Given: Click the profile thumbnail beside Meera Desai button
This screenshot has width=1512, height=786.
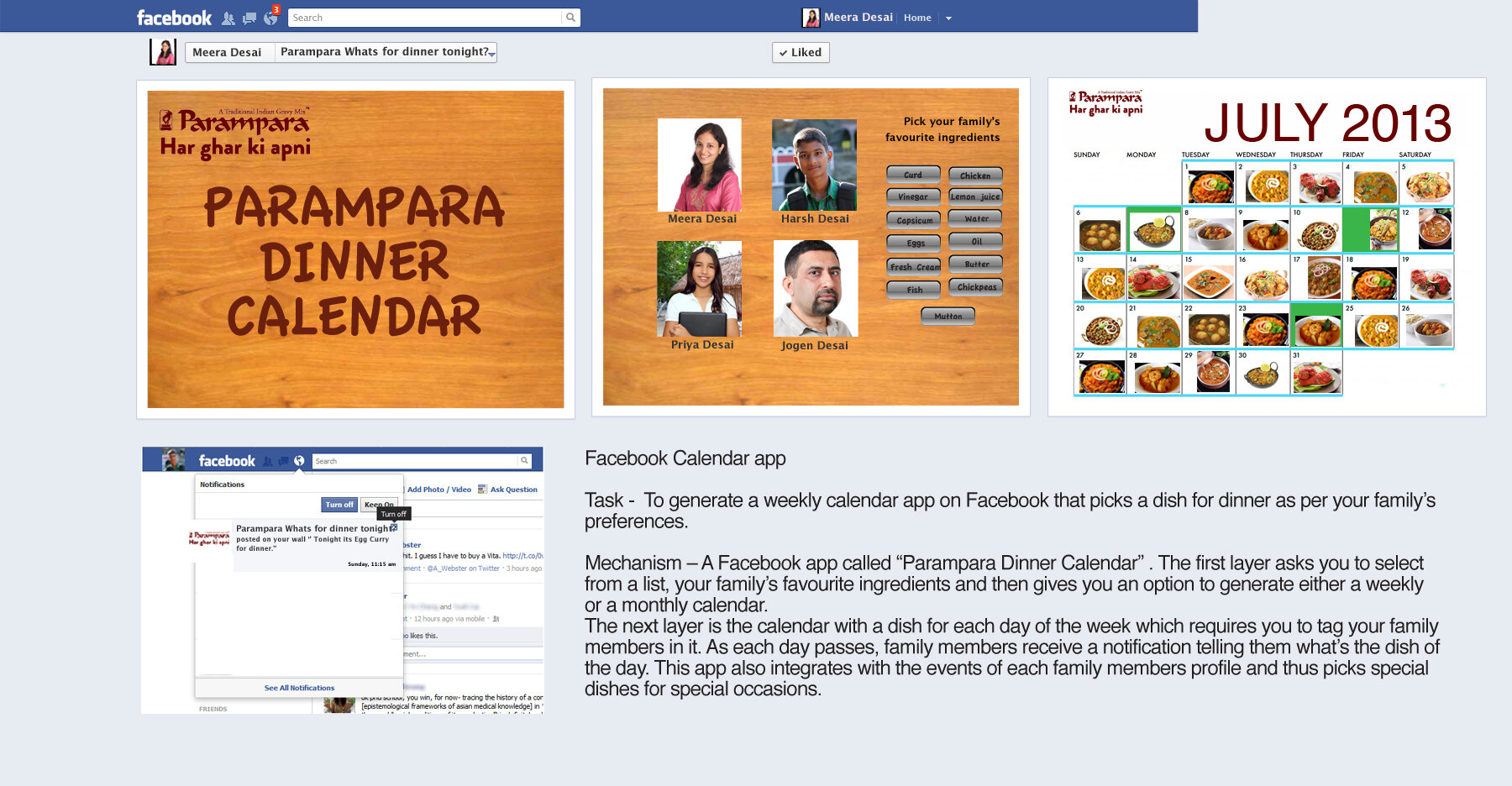Looking at the screenshot, I should click(163, 52).
